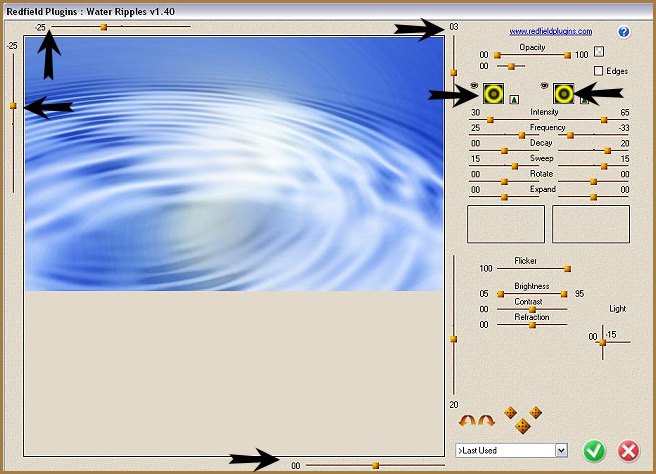Click the small green triangle beside left ripple
This screenshot has height=474, width=656.
513,99
